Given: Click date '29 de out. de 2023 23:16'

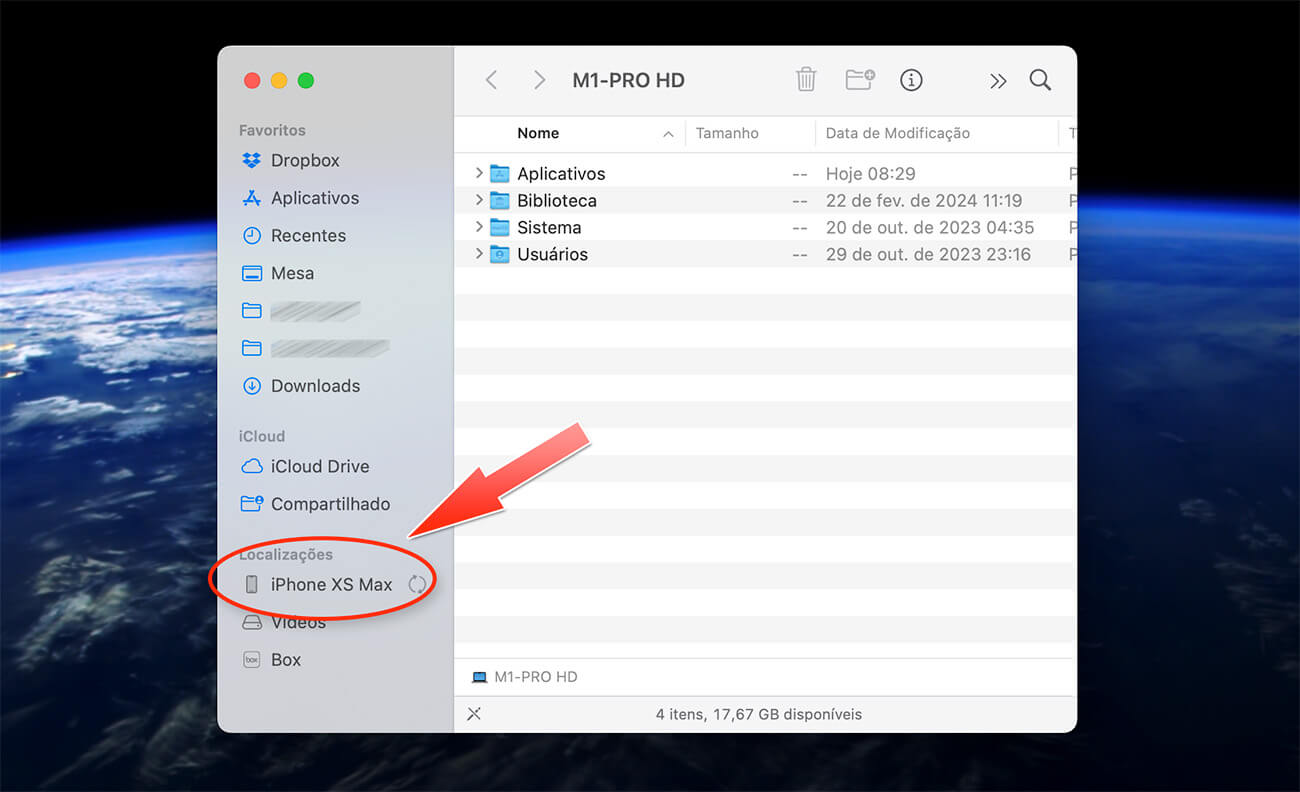Looking at the screenshot, I should tap(928, 255).
